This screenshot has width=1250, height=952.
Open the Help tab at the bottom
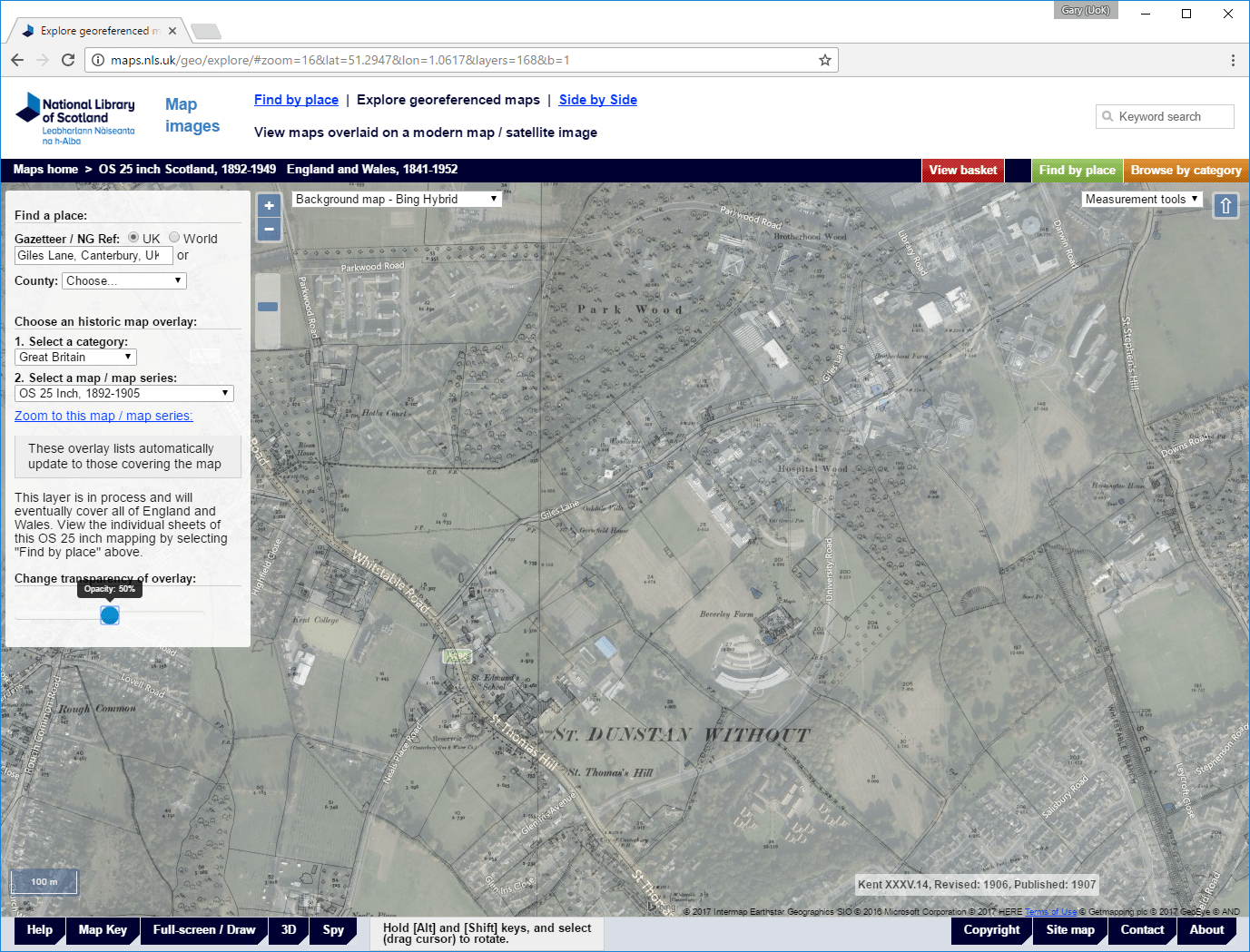tap(40, 930)
